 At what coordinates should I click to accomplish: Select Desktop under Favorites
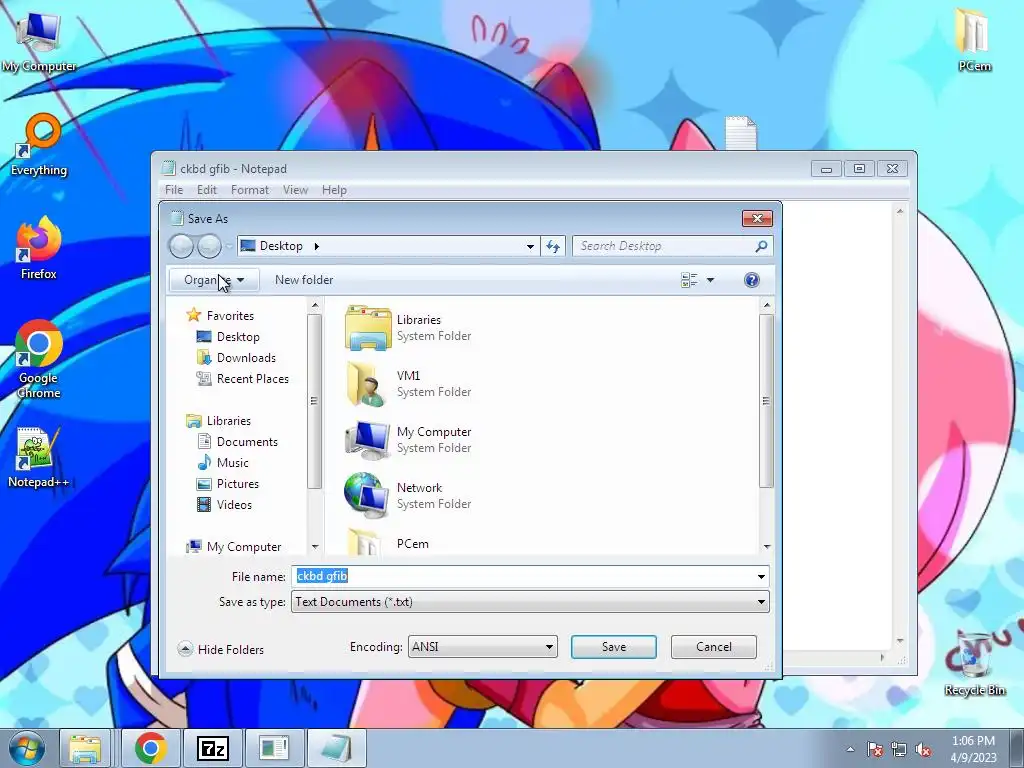click(x=228, y=337)
